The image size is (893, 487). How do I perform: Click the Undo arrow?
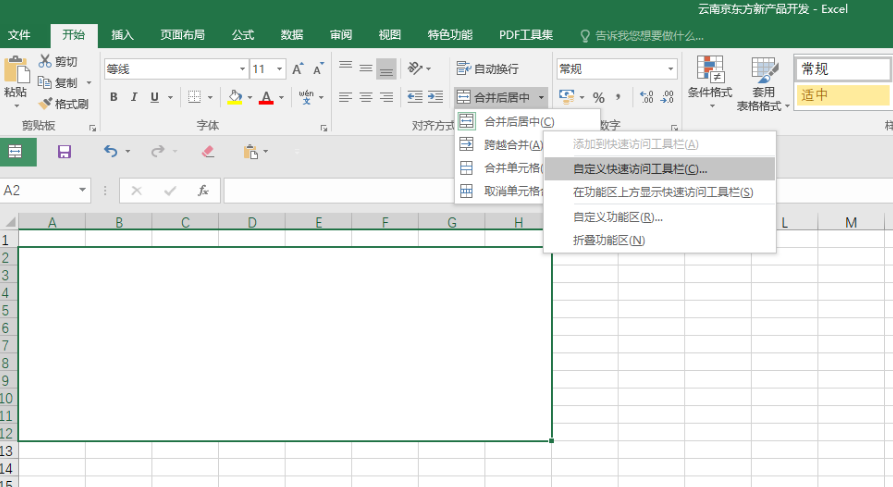pos(110,151)
